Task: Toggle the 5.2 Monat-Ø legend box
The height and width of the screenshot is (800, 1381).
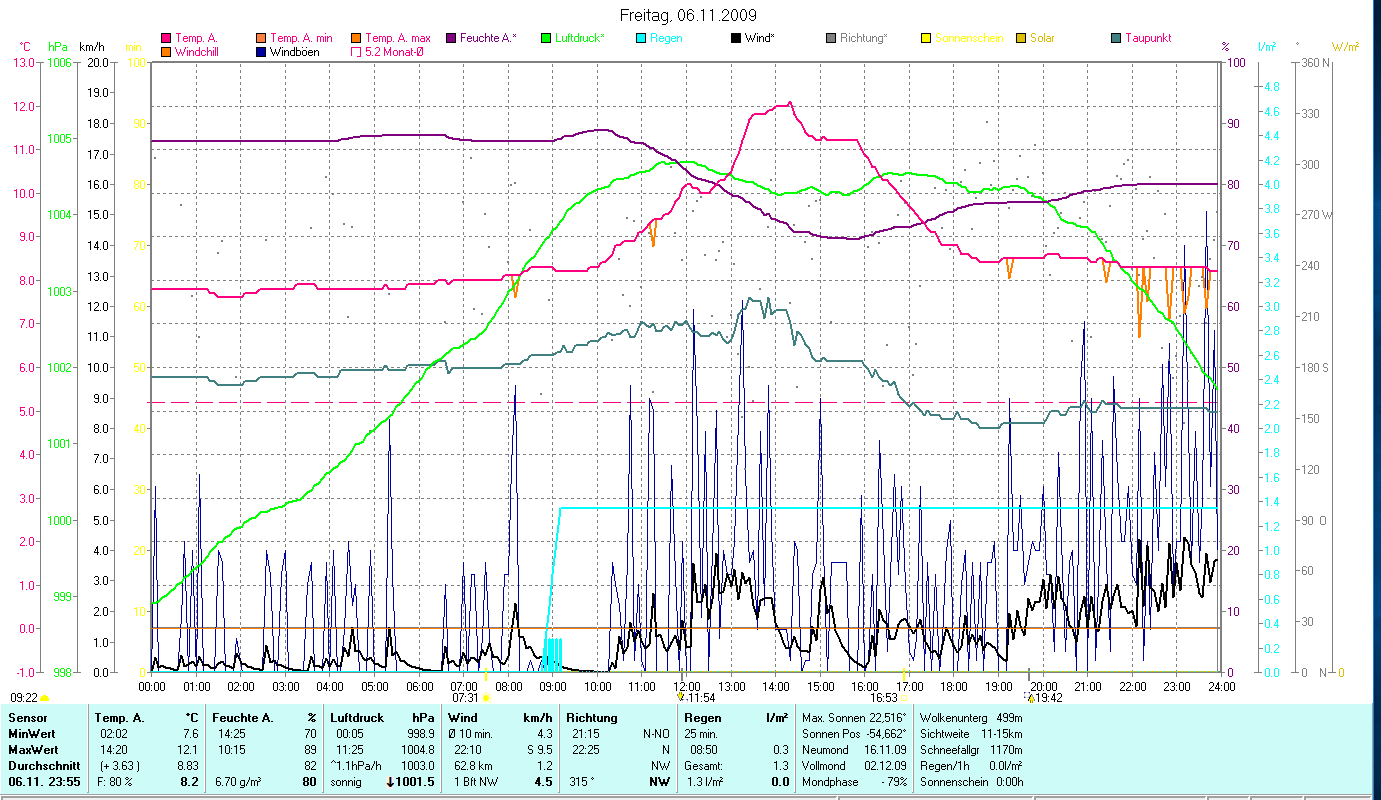Action: (356, 52)
